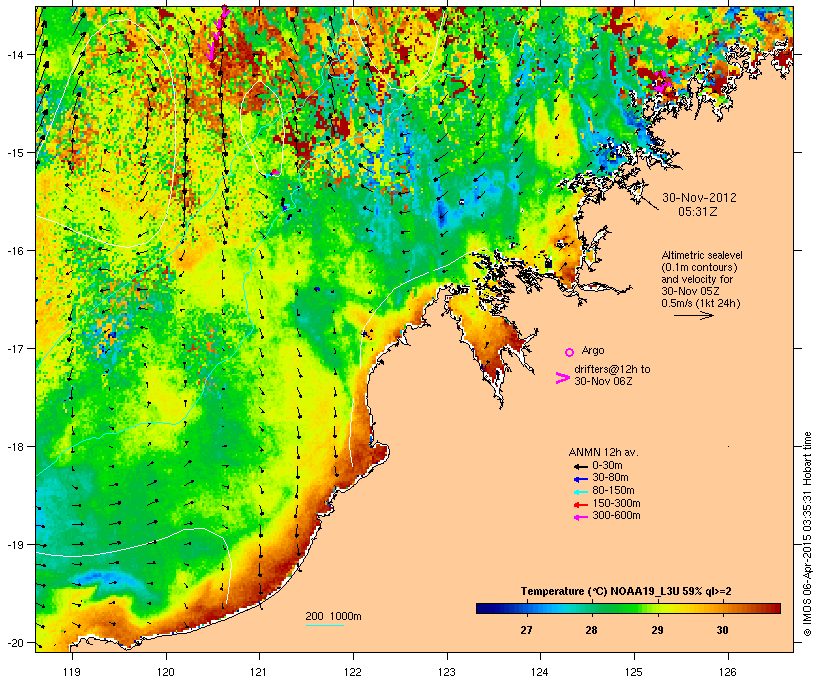Viewport: 820px width, 680px height.
Task: Click the magenta drifter track near 120.5E
Action: [217, 32]
